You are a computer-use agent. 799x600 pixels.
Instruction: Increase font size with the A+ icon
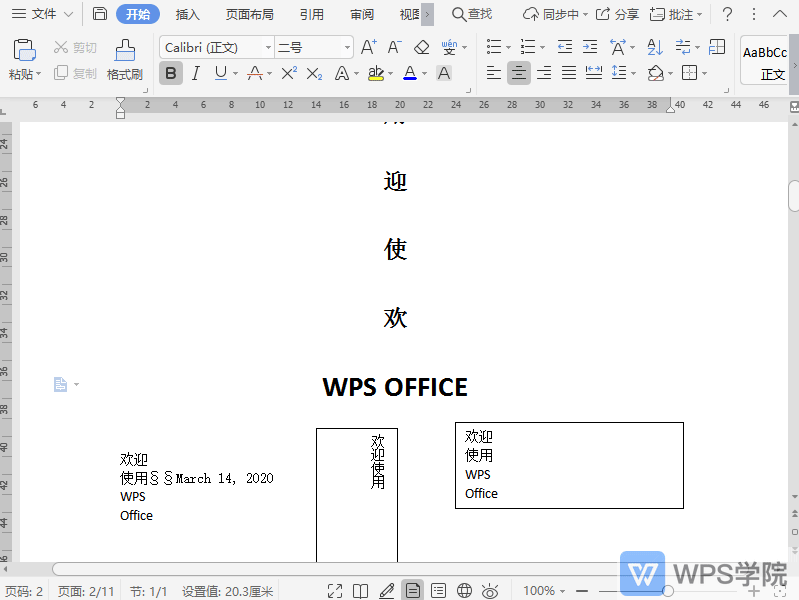(x=368, y=47)
